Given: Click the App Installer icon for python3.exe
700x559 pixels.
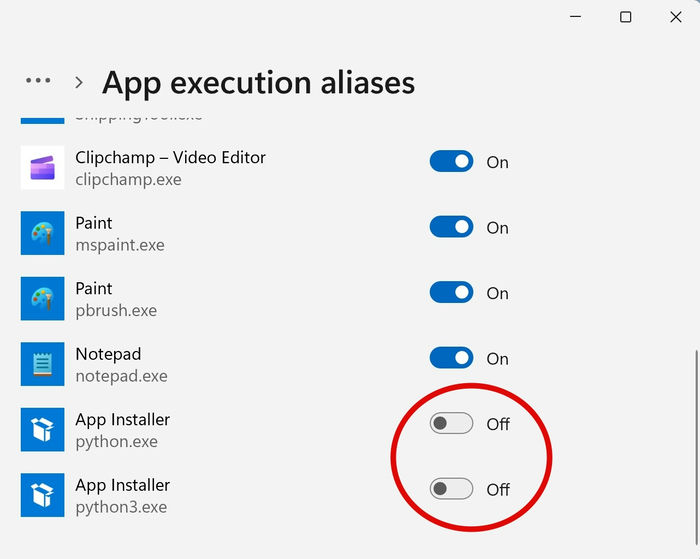Looking at the screenshot, I should [x=42, y=495].
